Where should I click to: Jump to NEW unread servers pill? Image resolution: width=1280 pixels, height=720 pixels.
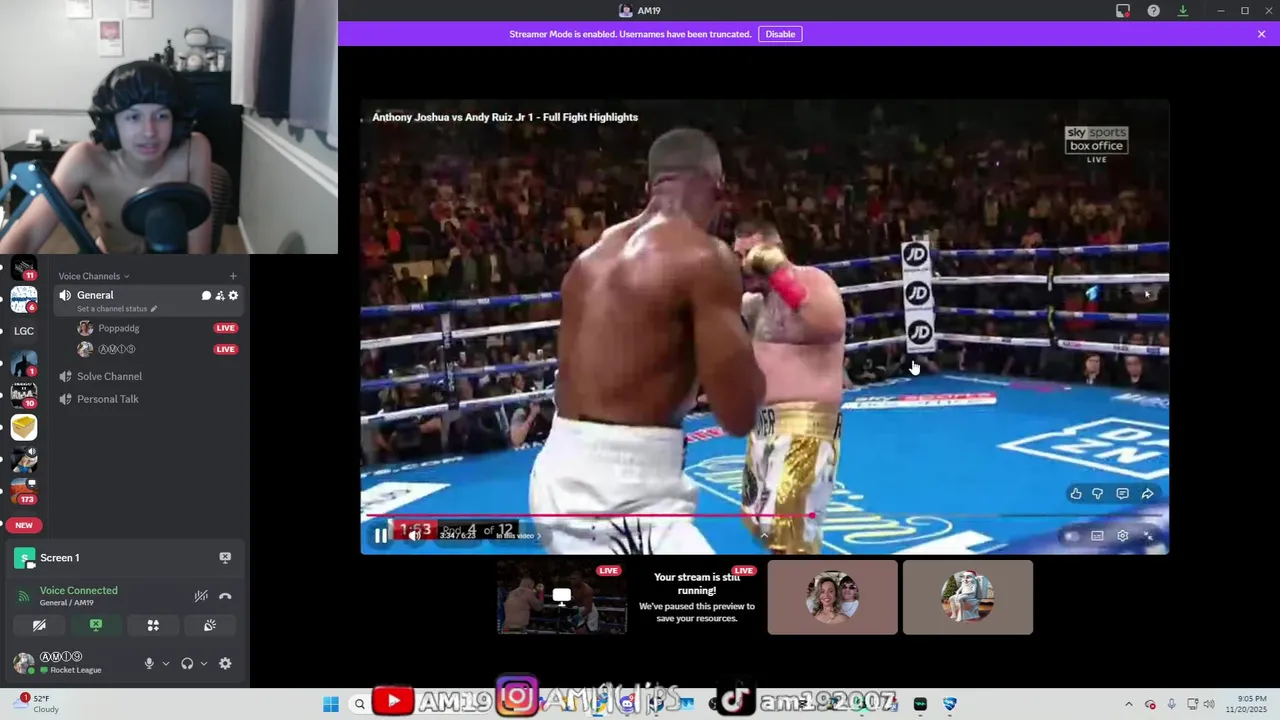click(x=24, y=525)
